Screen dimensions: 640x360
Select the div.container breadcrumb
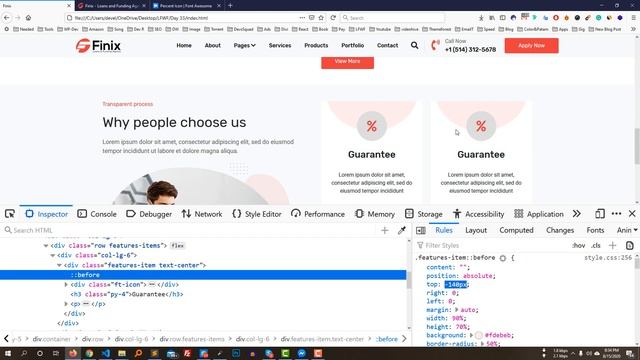[51, 339]
